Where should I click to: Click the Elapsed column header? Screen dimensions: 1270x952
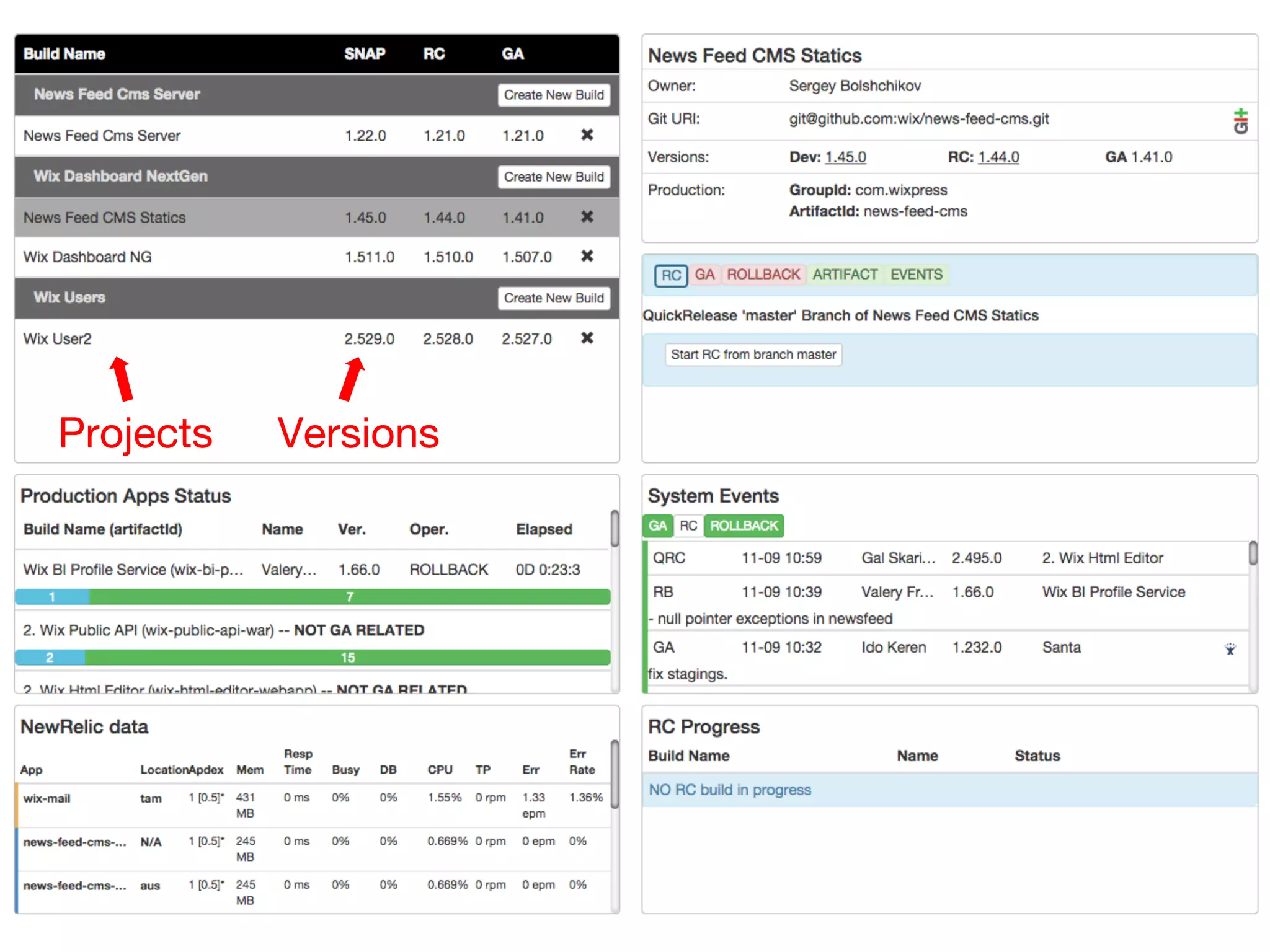544,529
